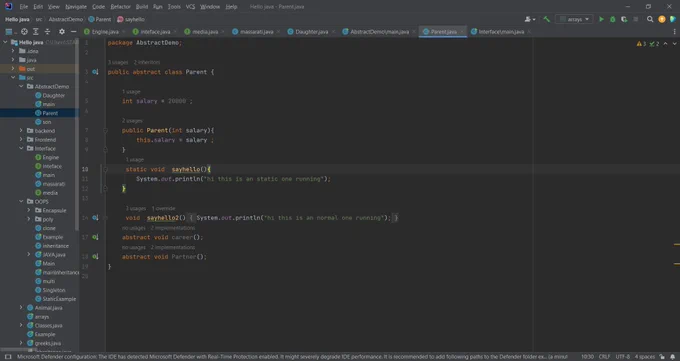Screen dimensions: 680x361
Task: Open the Project view selector icon
Action: pyautogui.click(x=9, y=32)
